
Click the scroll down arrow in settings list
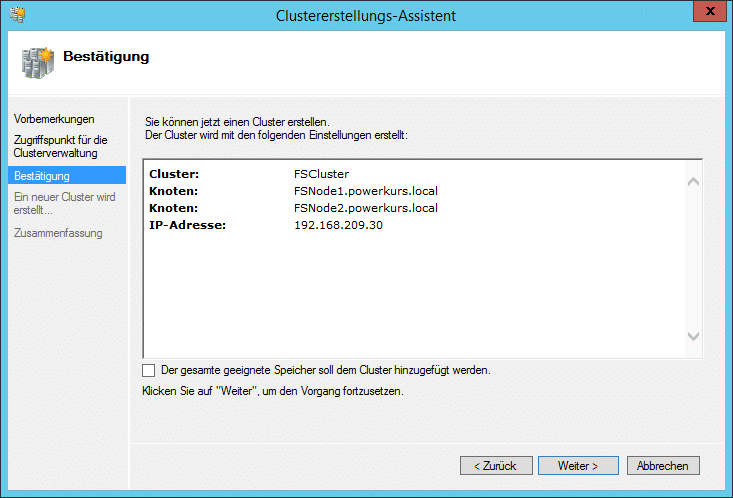693,336
